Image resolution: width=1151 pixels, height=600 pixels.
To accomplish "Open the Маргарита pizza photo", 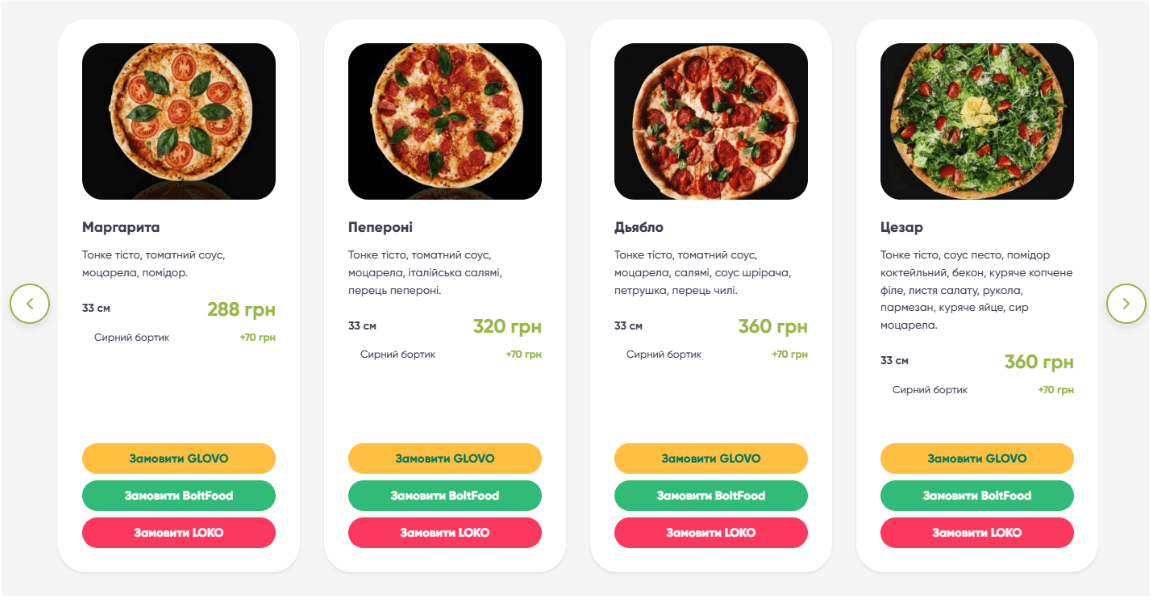I will pos(178,120).
